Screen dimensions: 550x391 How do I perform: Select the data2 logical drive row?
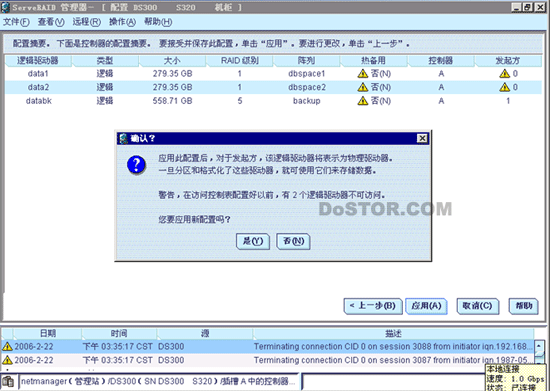[273, 87]
